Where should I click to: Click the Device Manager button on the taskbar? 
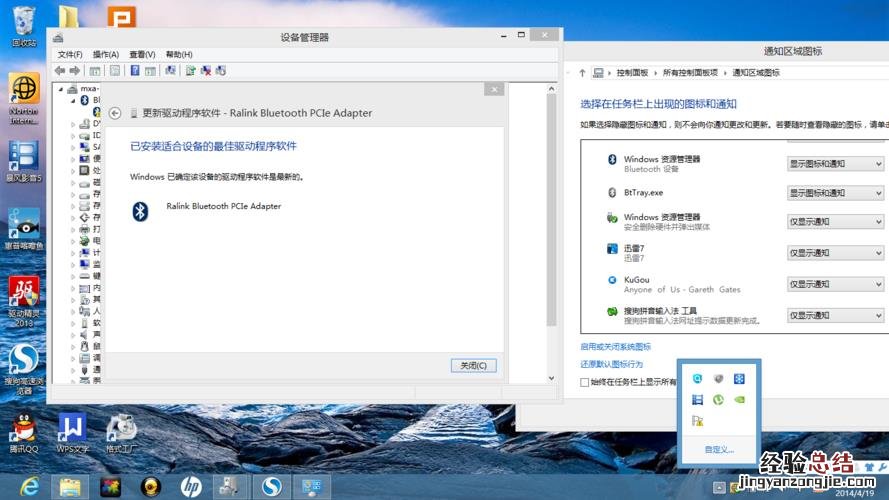(x=231, y=487)
